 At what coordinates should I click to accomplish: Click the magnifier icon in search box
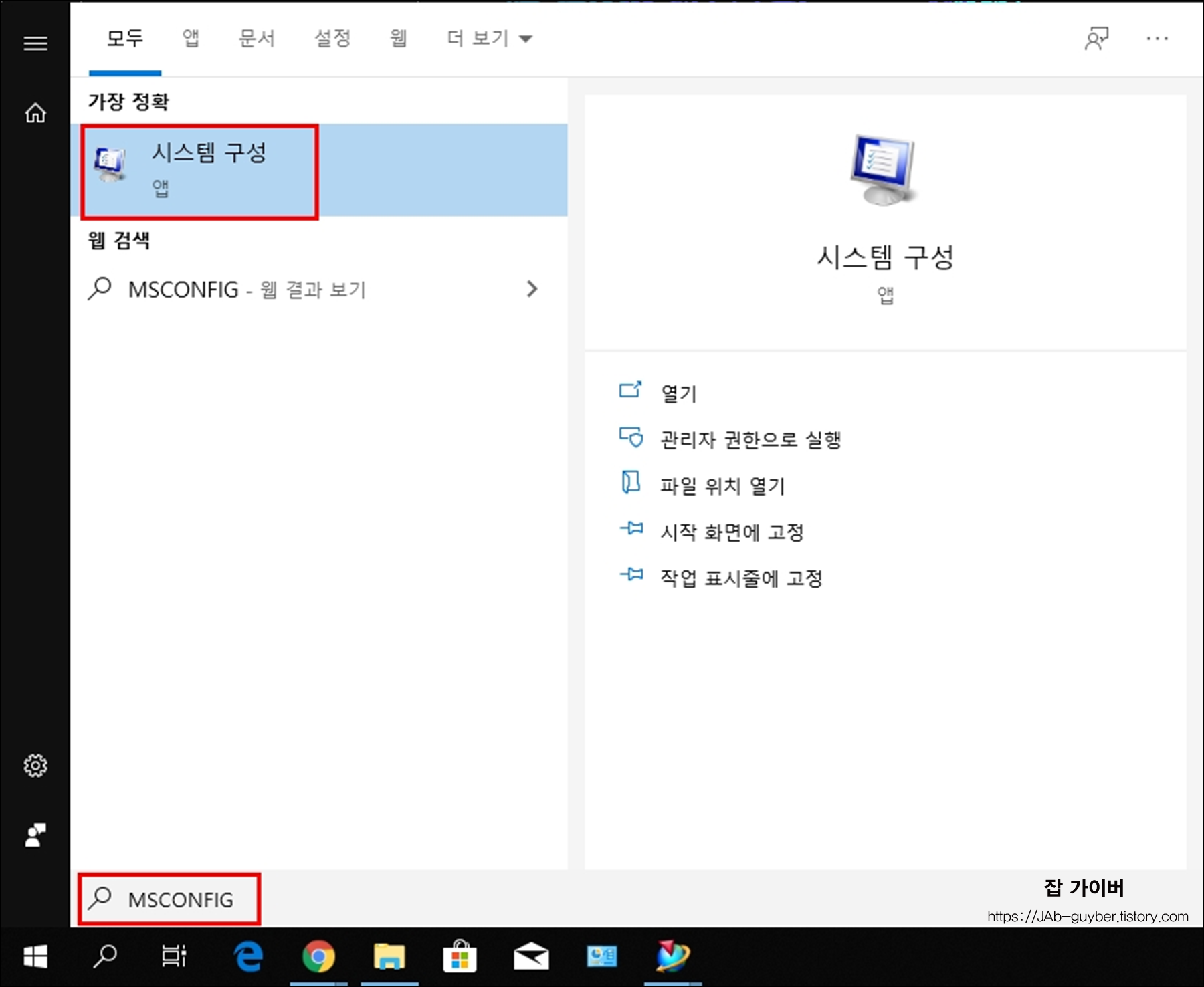pos(100,897)
